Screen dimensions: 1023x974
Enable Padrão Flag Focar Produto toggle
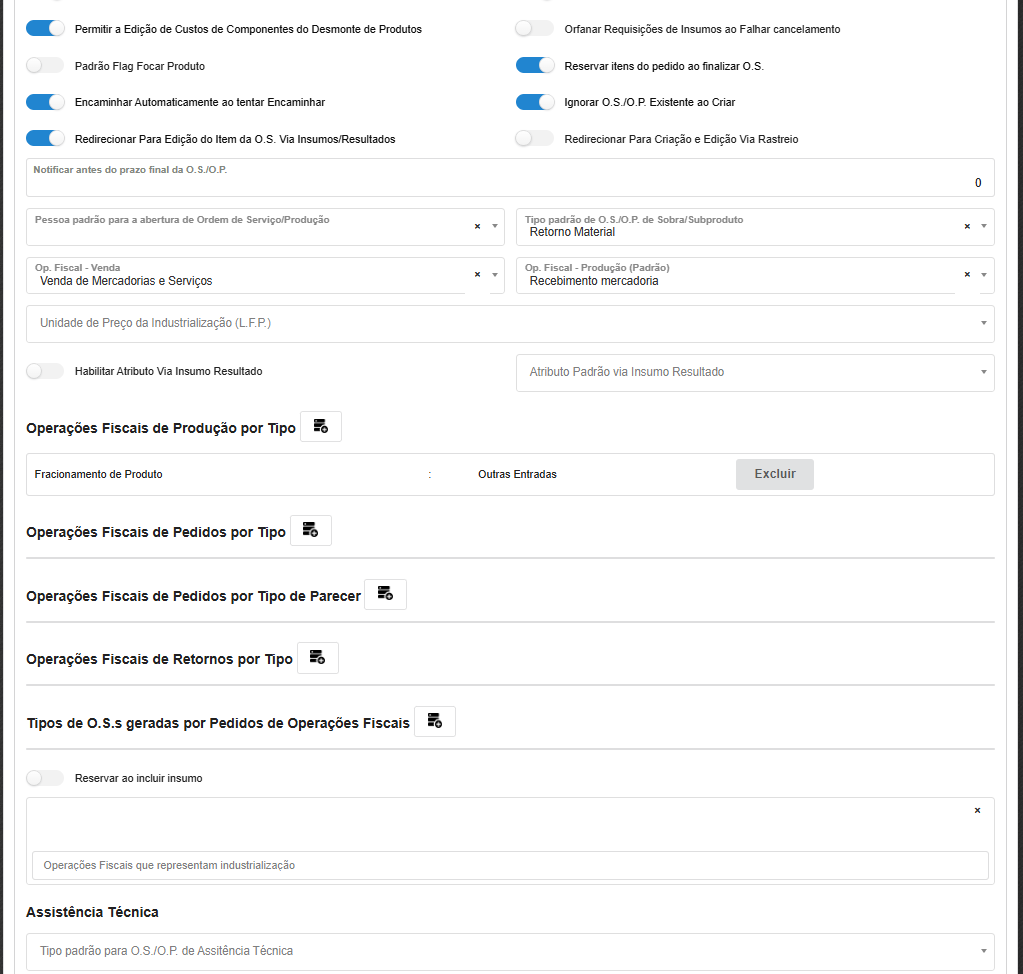[45, 66]
